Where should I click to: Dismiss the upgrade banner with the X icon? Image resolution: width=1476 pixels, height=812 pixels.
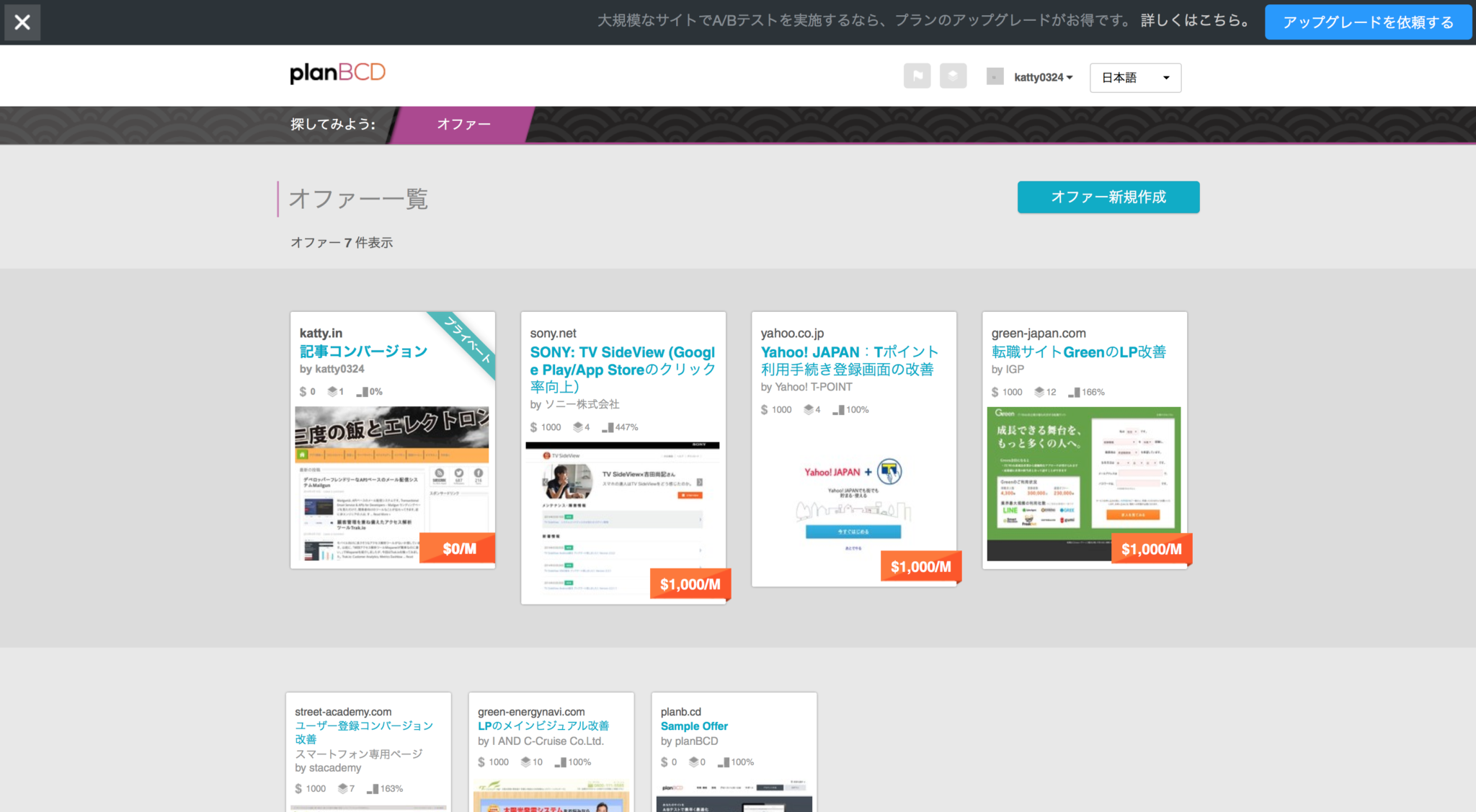click(22, 22)
